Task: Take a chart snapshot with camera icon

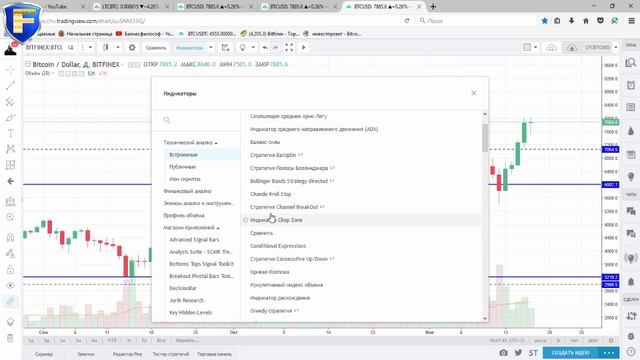Action: pyautogui.click(x=504, y=353)
